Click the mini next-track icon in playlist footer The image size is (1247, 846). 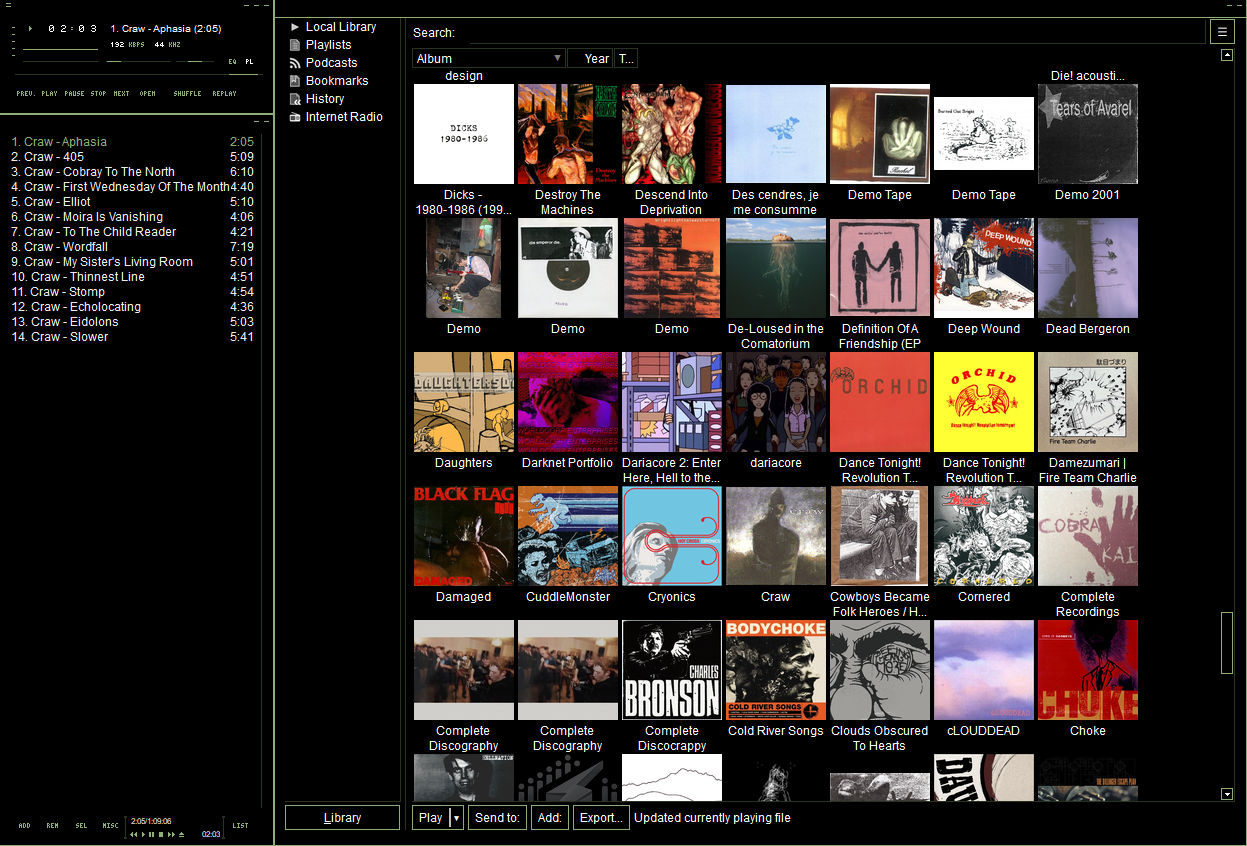pyautogui.click(x=171, y=834)
